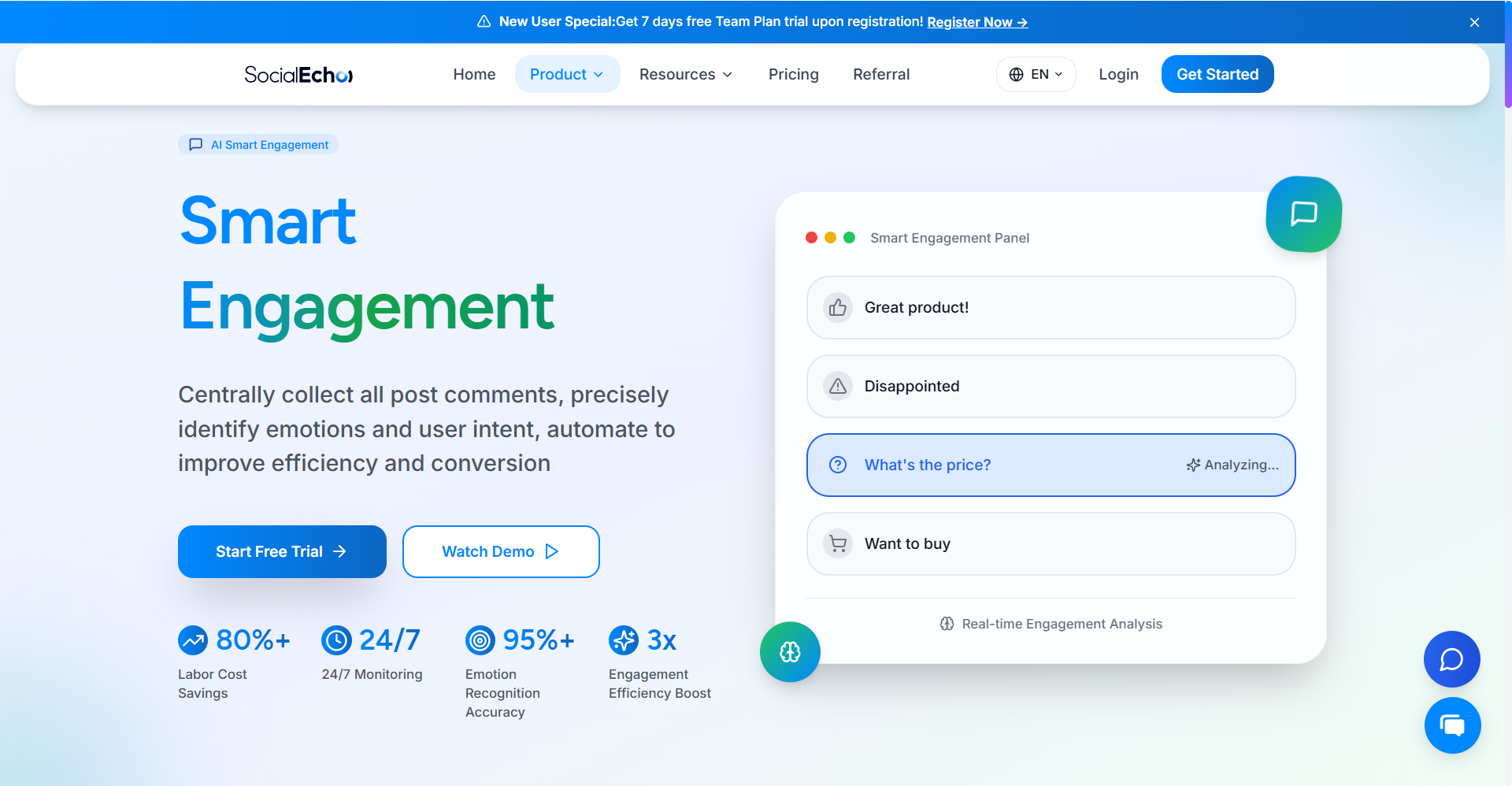Click the 'Engagement Efficiency Boost' label
Image resolution: width=1512 pixels, height=786 pixels.
(x=660, y=684)
